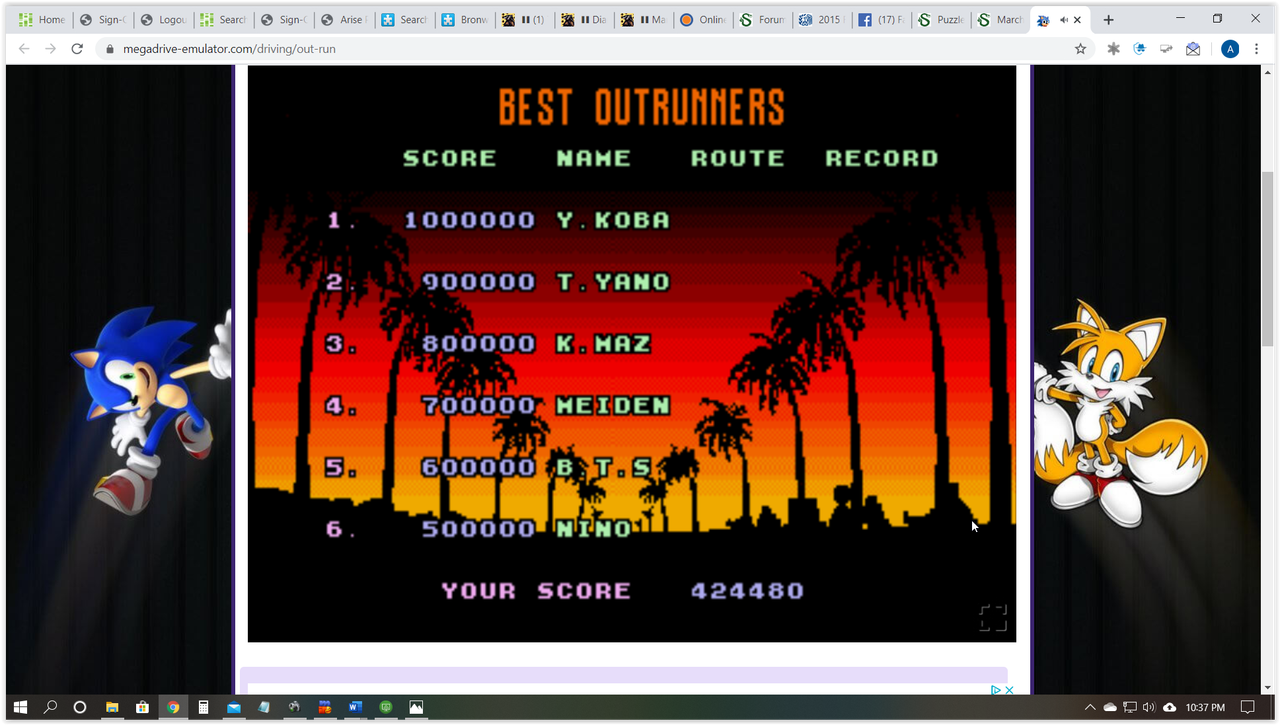This screenshot has width=1280, height=725.
Task: Click the MEIDEN 700000 score row
Action: (x=498, y=406)
